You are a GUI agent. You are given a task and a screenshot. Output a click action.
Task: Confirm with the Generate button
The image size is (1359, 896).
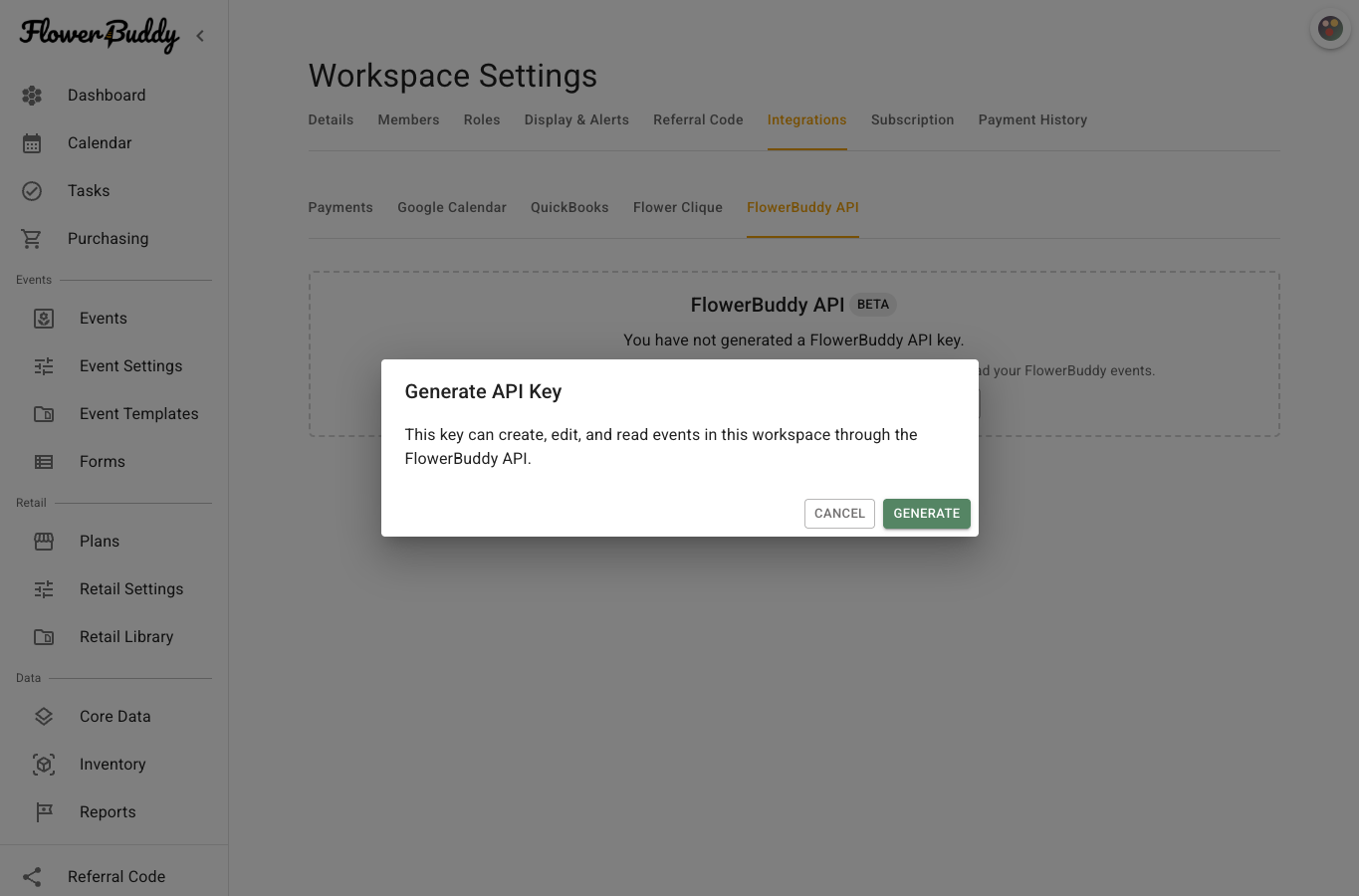927,514
